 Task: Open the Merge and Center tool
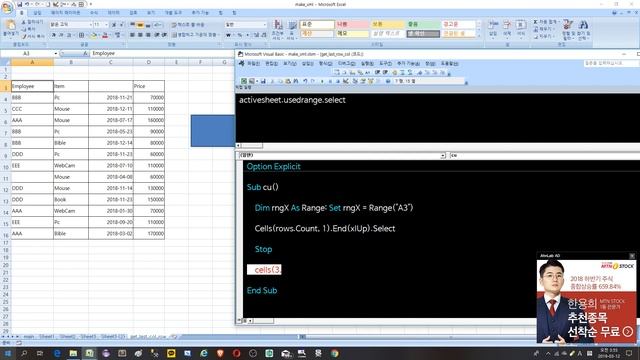pyautogui.click(x=197, y=36)
